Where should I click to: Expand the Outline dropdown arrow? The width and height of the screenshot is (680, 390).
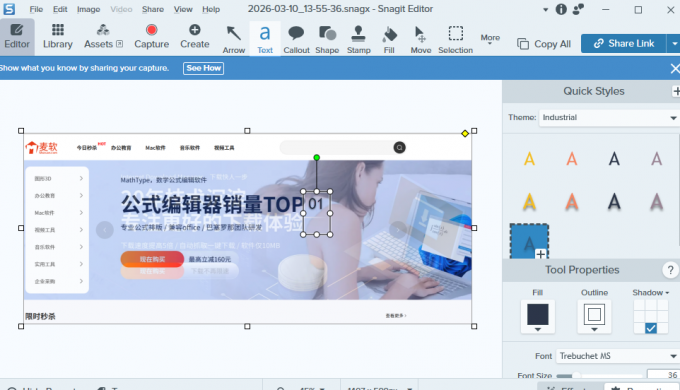click(594, 330)
